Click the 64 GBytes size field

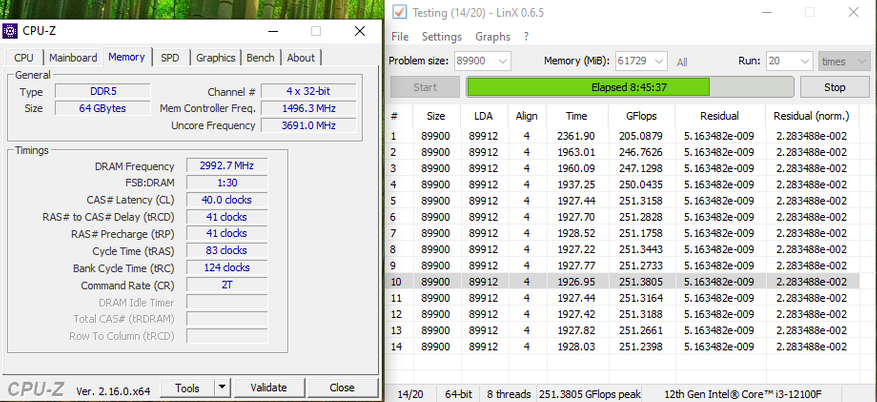103,108
